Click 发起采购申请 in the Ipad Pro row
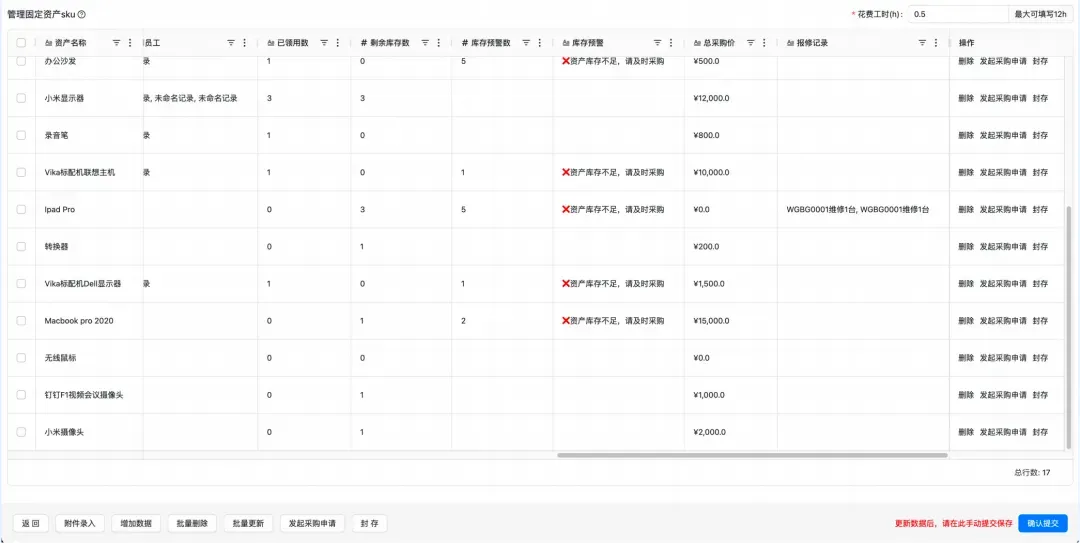1080x543 pixels. pyautogui.click(x=1003, y=209)
